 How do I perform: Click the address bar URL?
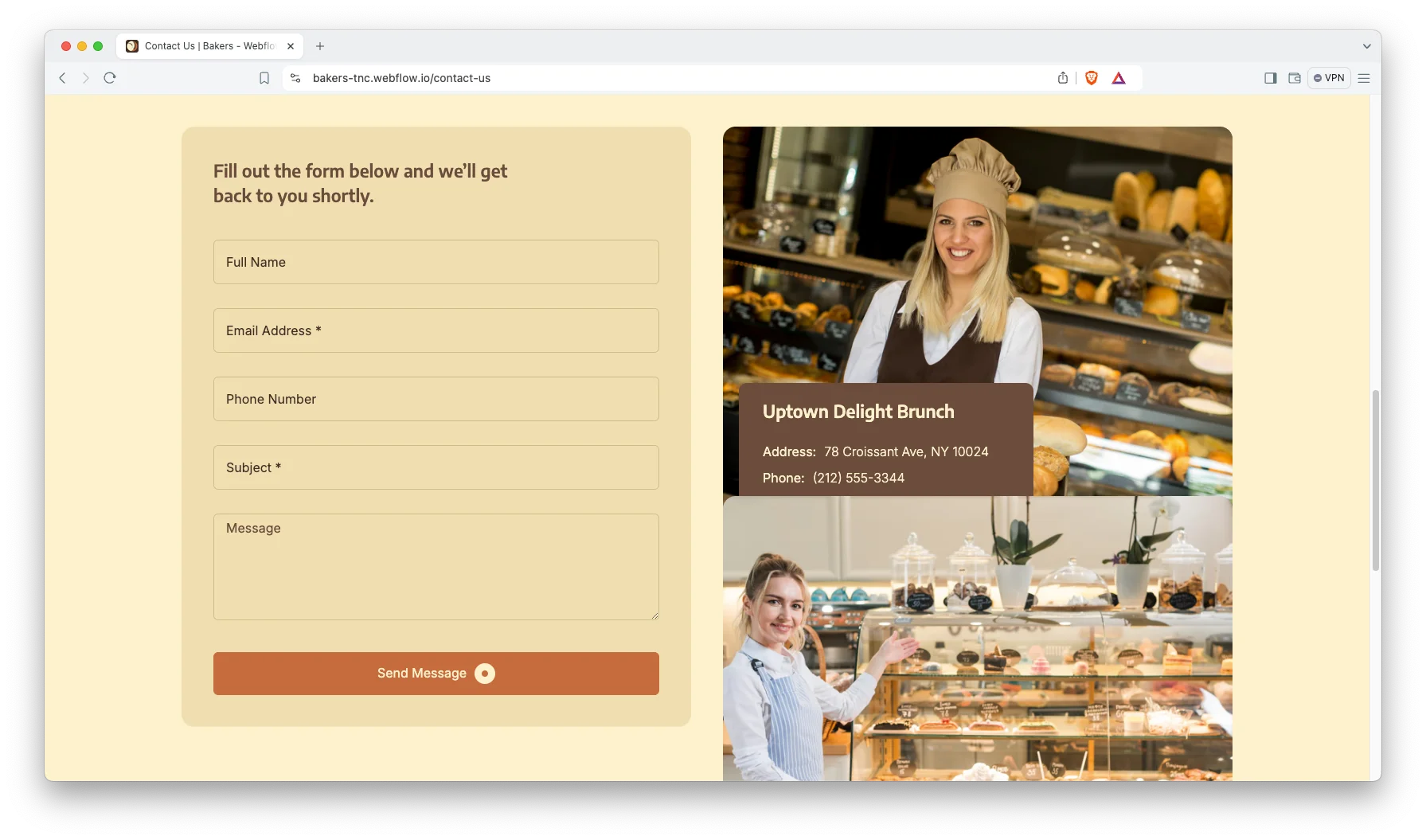(401, 78)
